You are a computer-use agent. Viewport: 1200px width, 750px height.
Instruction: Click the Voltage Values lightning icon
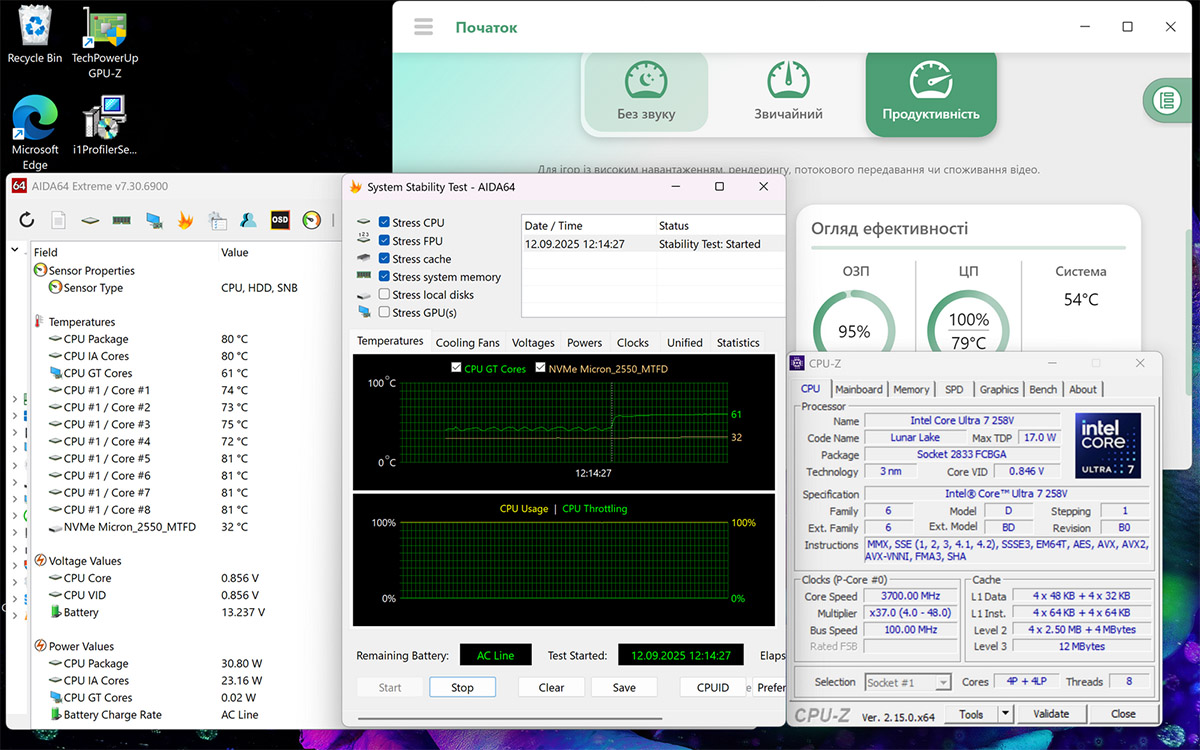40,561
